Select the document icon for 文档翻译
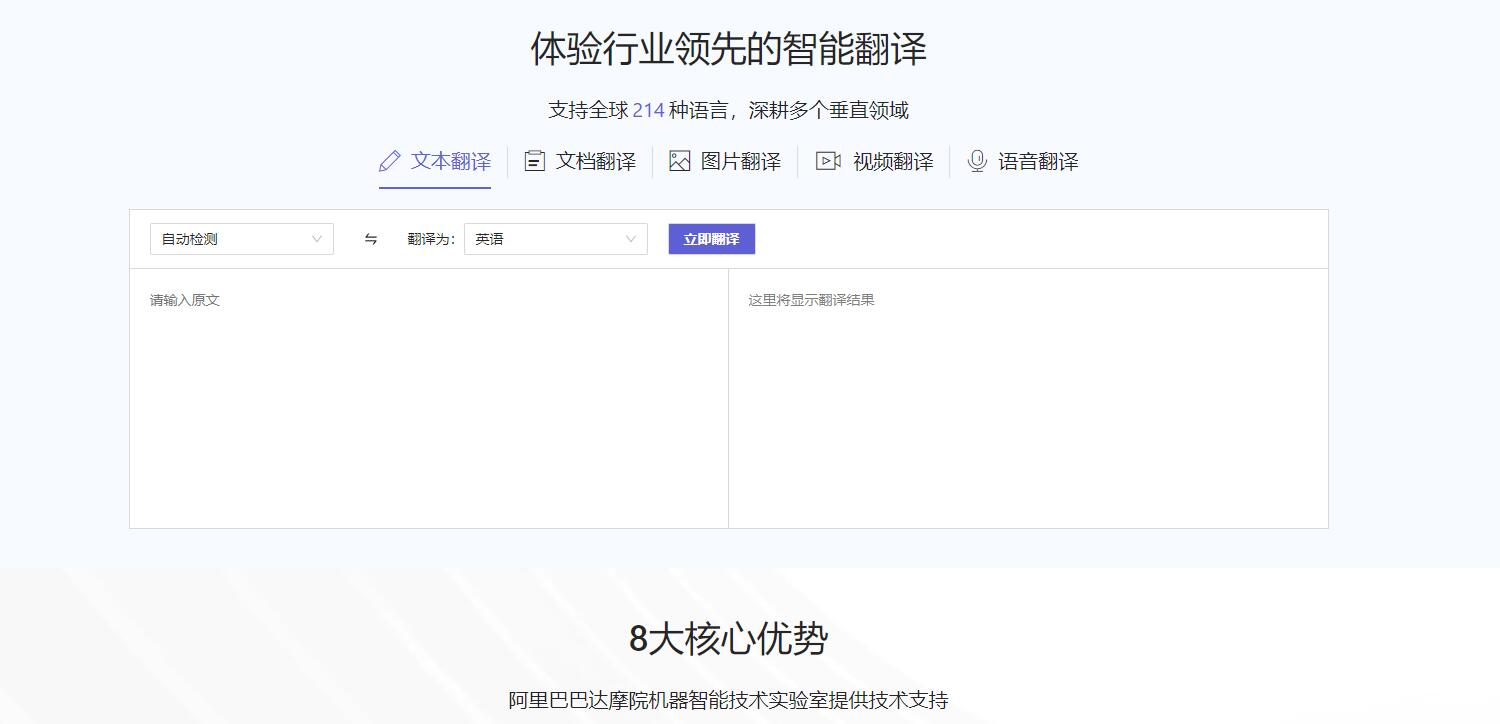The image size is (1500, 724). click(x=534, y=160)
